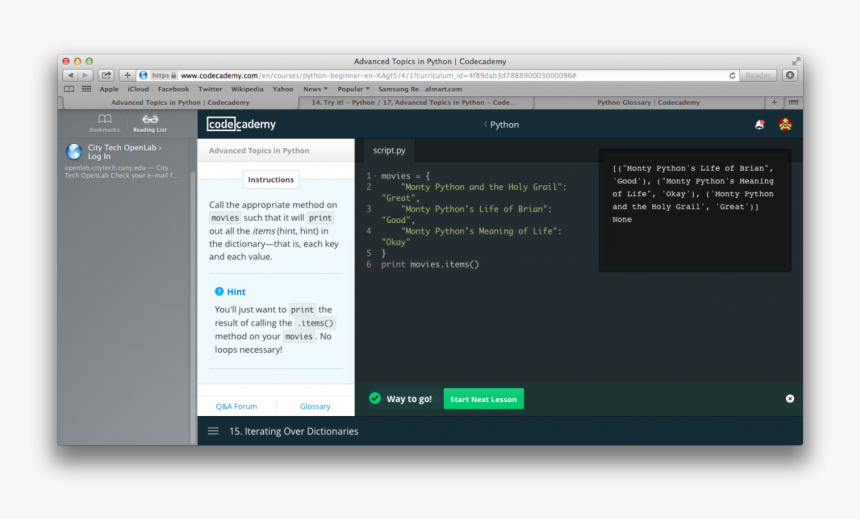Open the Top Sites grid icon

(x=86, y=89)
